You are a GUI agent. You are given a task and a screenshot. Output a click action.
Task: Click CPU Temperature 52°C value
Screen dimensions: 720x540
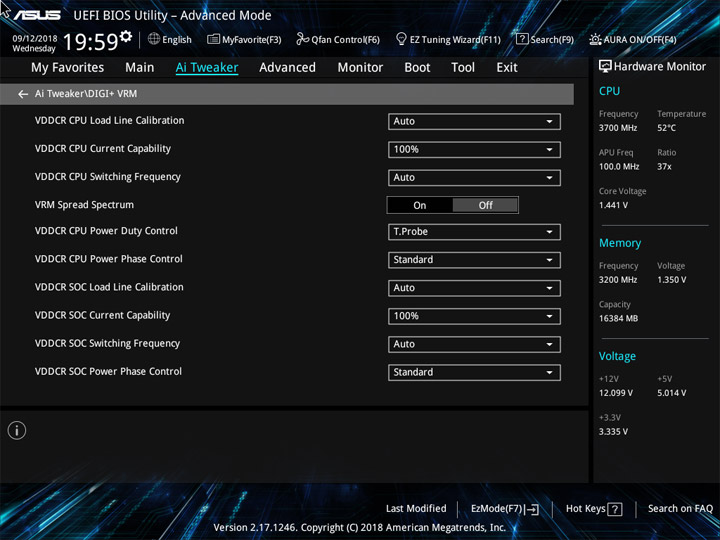click(666, 128)
